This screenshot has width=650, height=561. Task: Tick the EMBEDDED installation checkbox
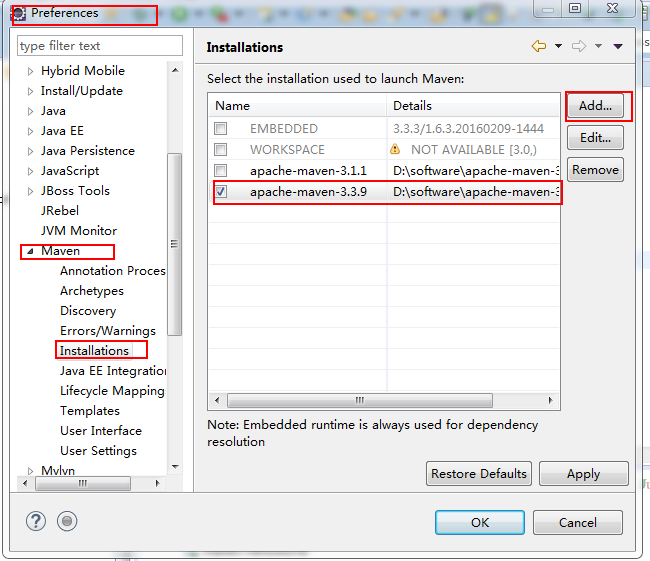click(221, 128)
